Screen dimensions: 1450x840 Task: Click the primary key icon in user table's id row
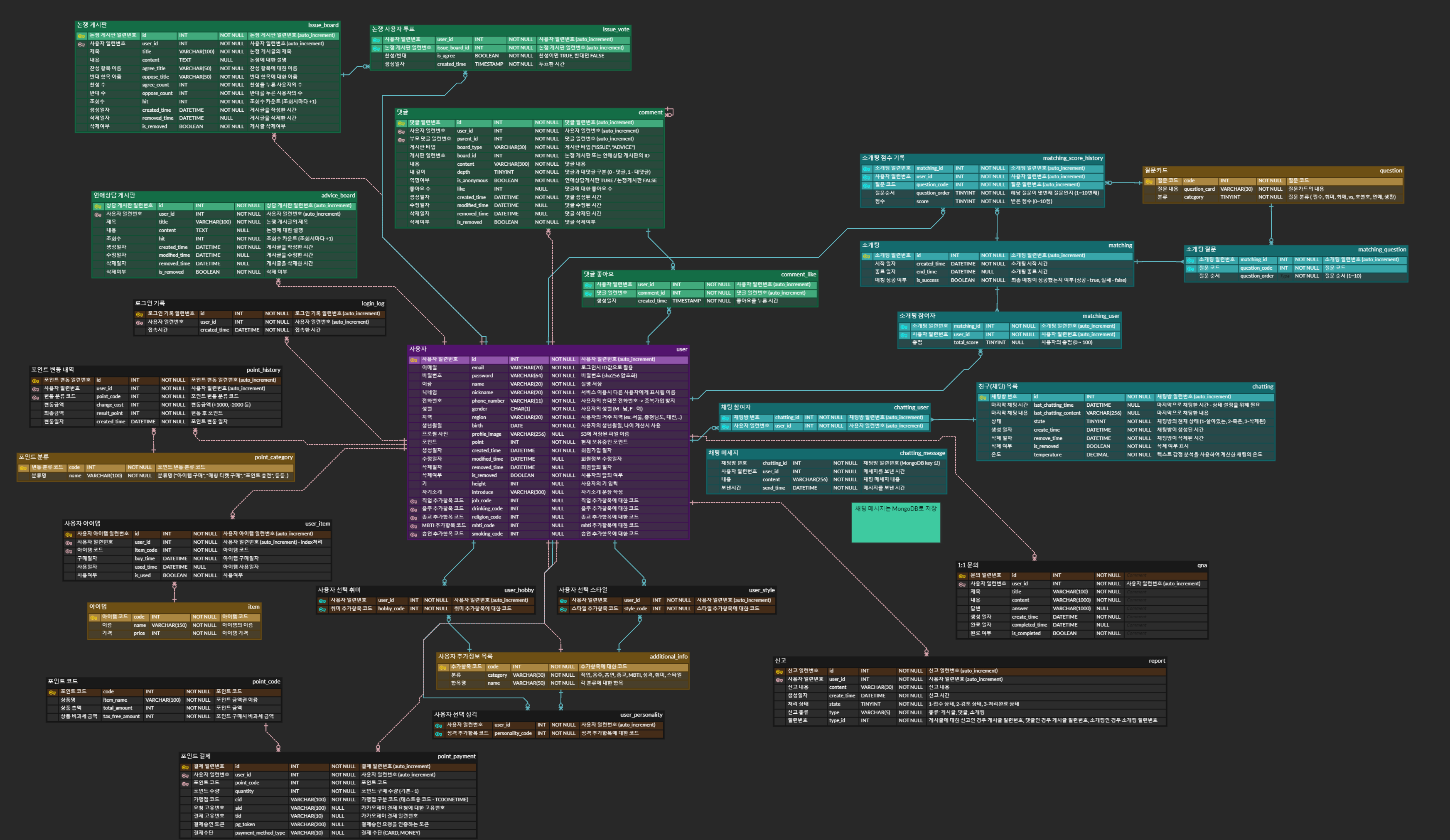coord(414,360)
